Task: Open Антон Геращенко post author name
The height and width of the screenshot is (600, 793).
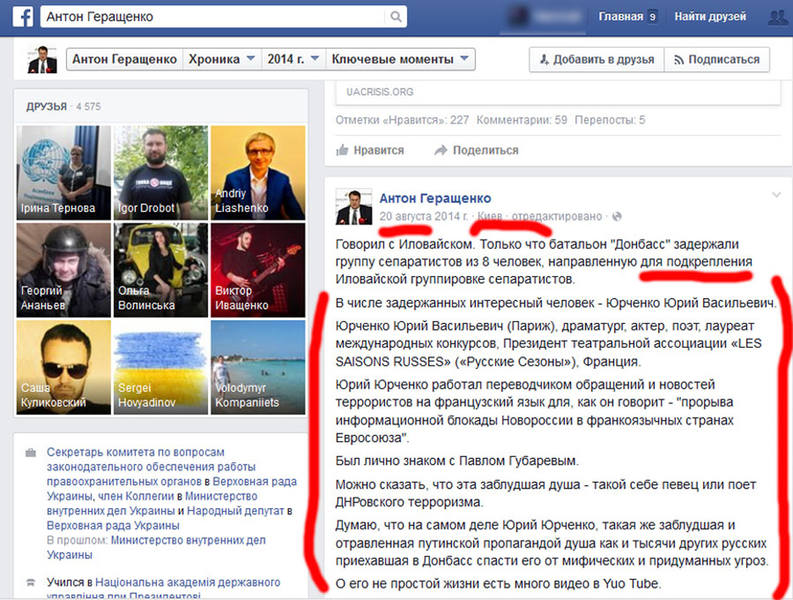Action: 435,198
